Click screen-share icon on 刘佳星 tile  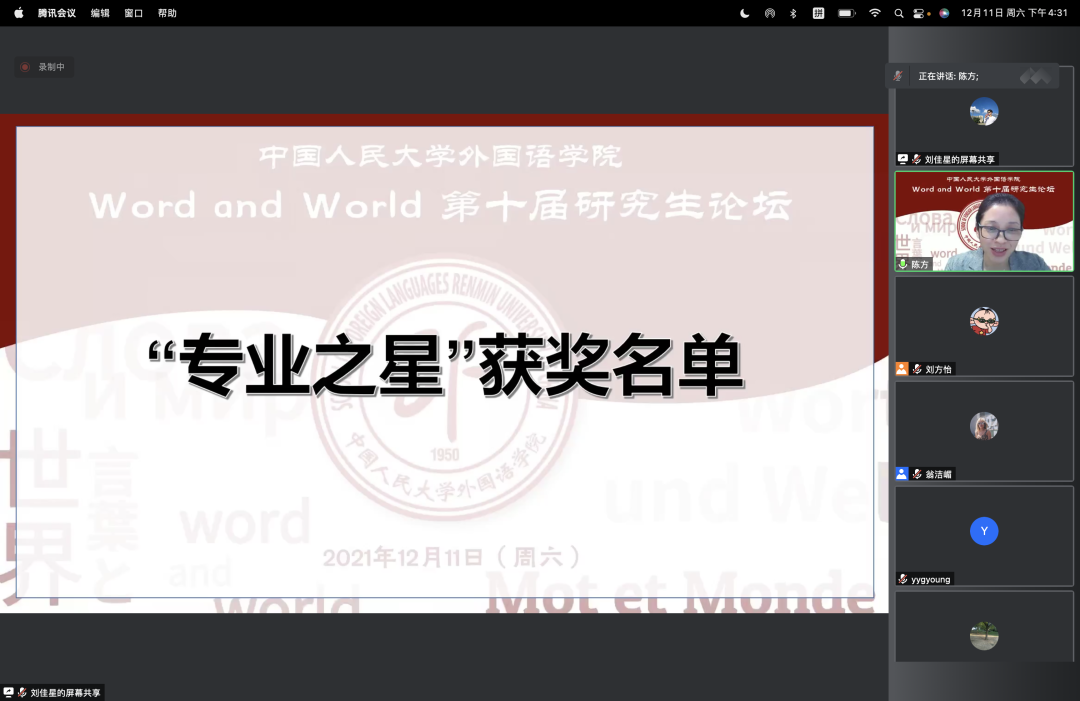903,159
